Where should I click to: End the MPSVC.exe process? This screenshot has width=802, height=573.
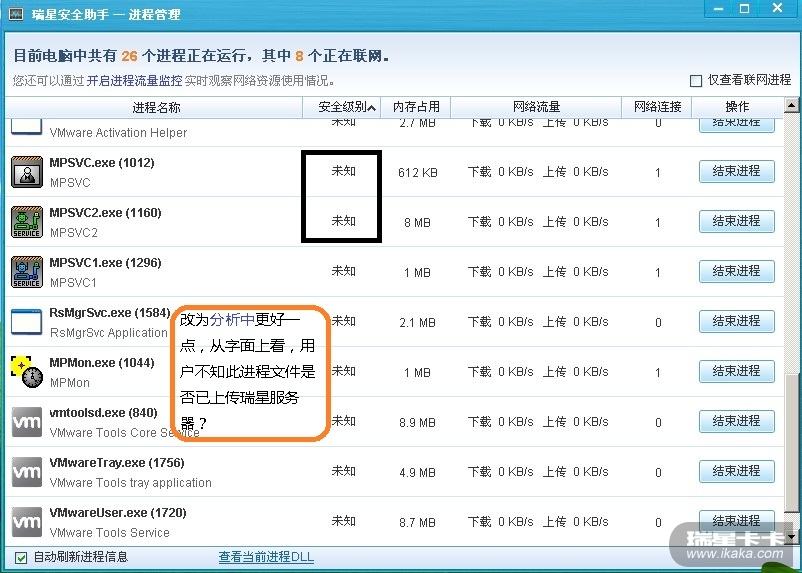click(737, 171)
